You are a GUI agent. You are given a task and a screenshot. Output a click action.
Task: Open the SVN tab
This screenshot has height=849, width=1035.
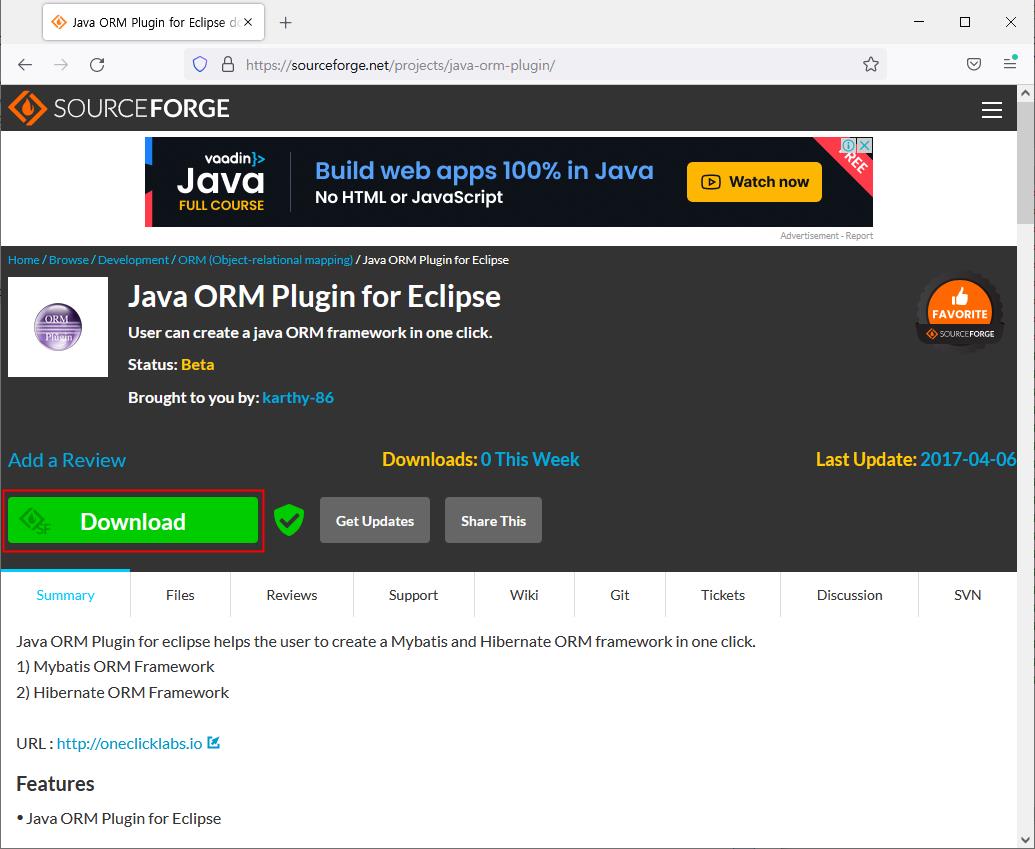pyautogui.click(x=968, y=595)
